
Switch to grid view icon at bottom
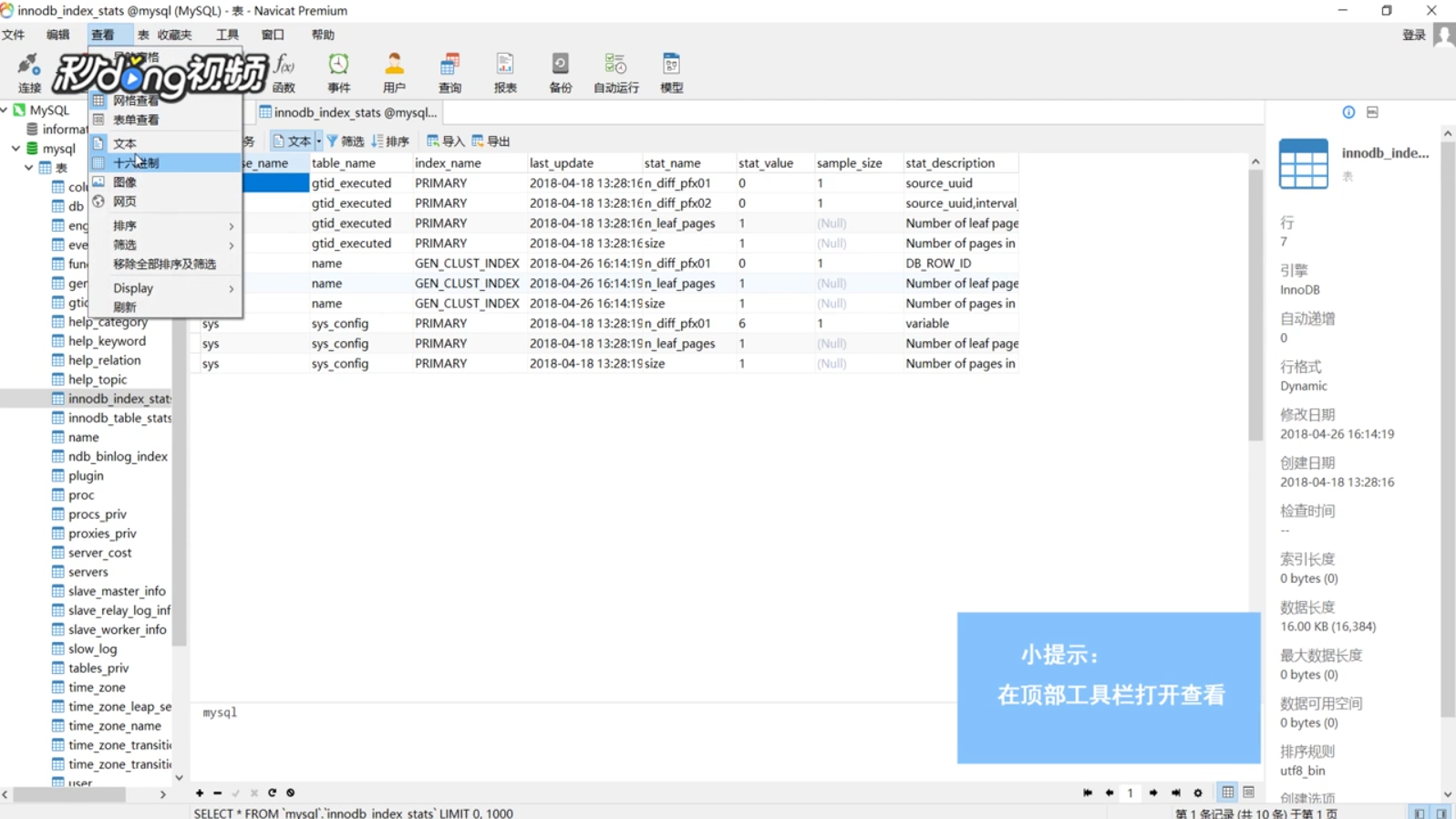tap(1228, 792)
